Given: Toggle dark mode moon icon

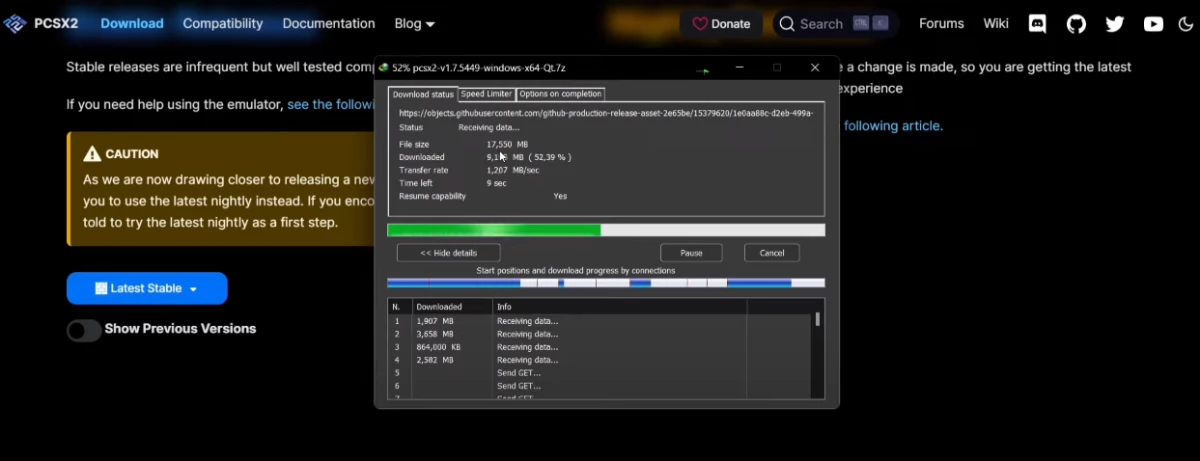Looking at the screenshot, I should point(1186,24).
